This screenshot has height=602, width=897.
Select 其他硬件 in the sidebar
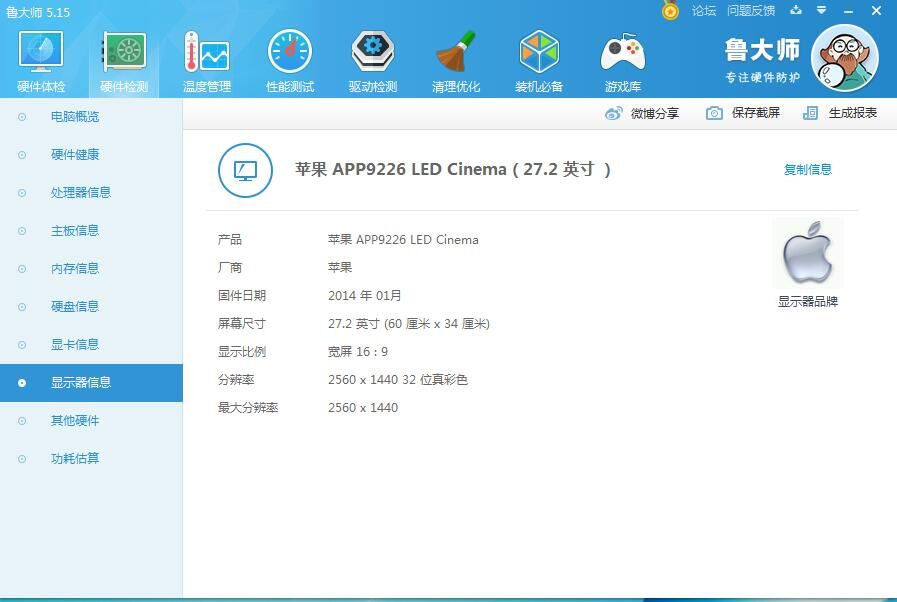pyautogui.click(x=92, y=421)
